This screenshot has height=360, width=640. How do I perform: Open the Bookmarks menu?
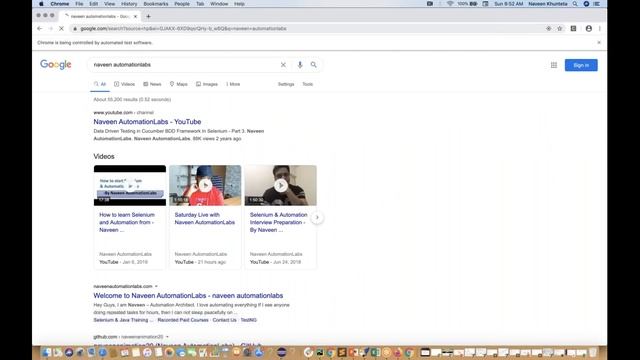[x=156, y=4]
